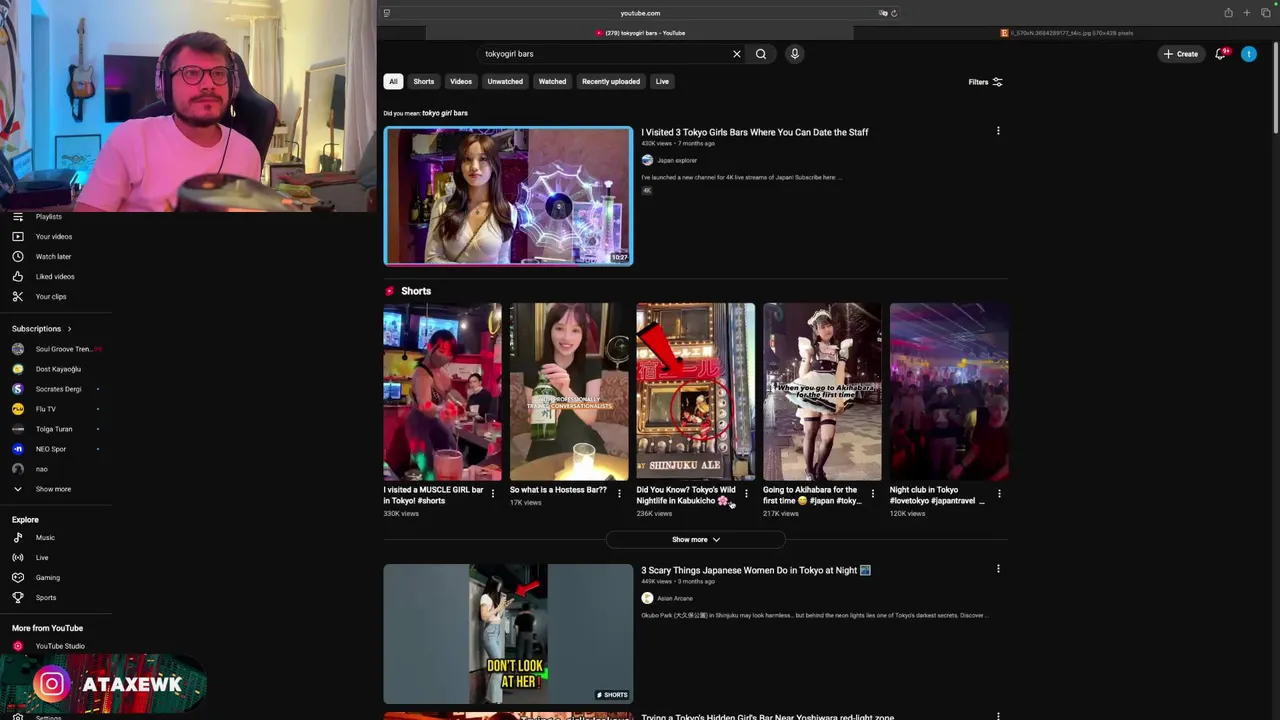Select the Videos filter chip

pos(461,82)
